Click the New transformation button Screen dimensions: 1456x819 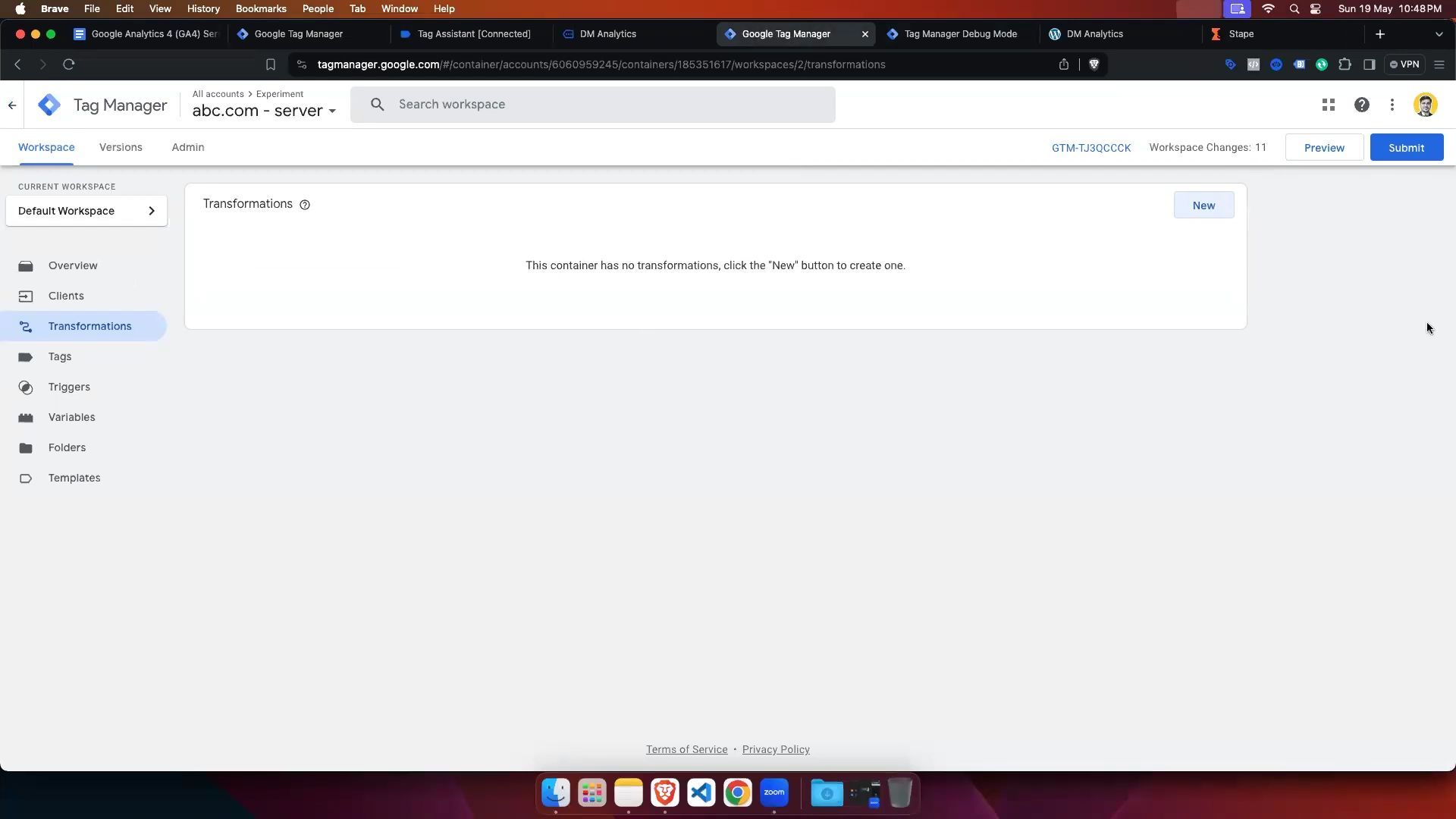coord(1203,206)
